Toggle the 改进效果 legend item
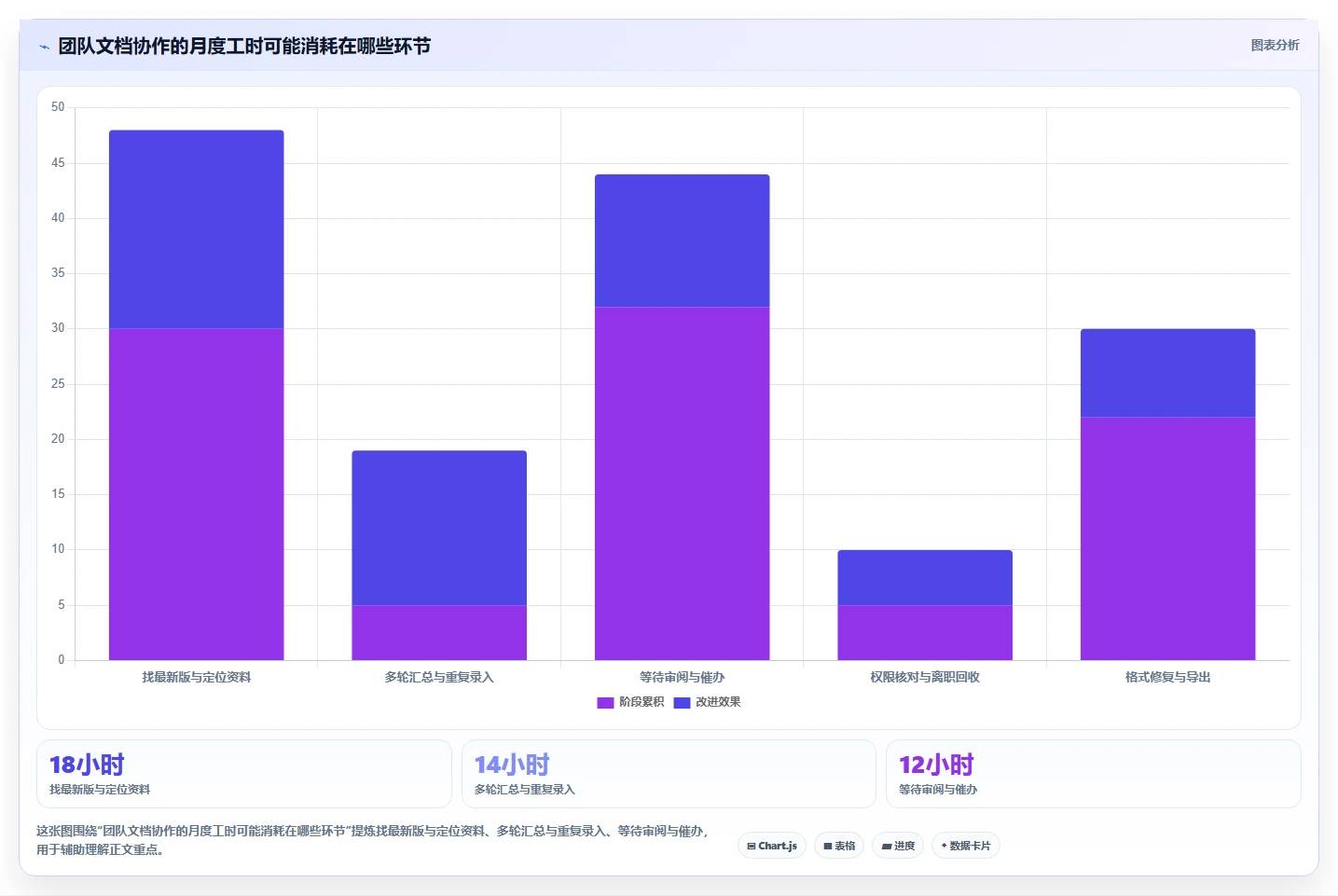This screenshot has height=896, width=1338. coord(707,702)
